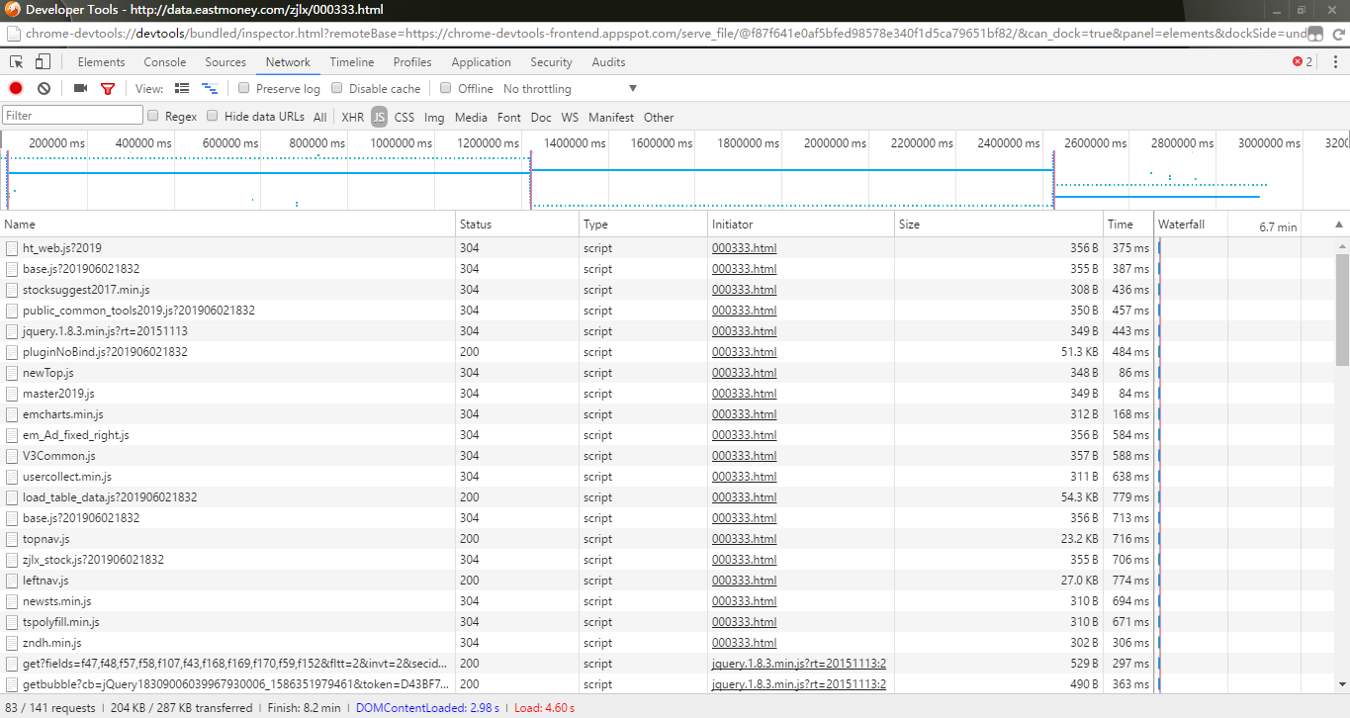Stop recording network log

(16, 89)
